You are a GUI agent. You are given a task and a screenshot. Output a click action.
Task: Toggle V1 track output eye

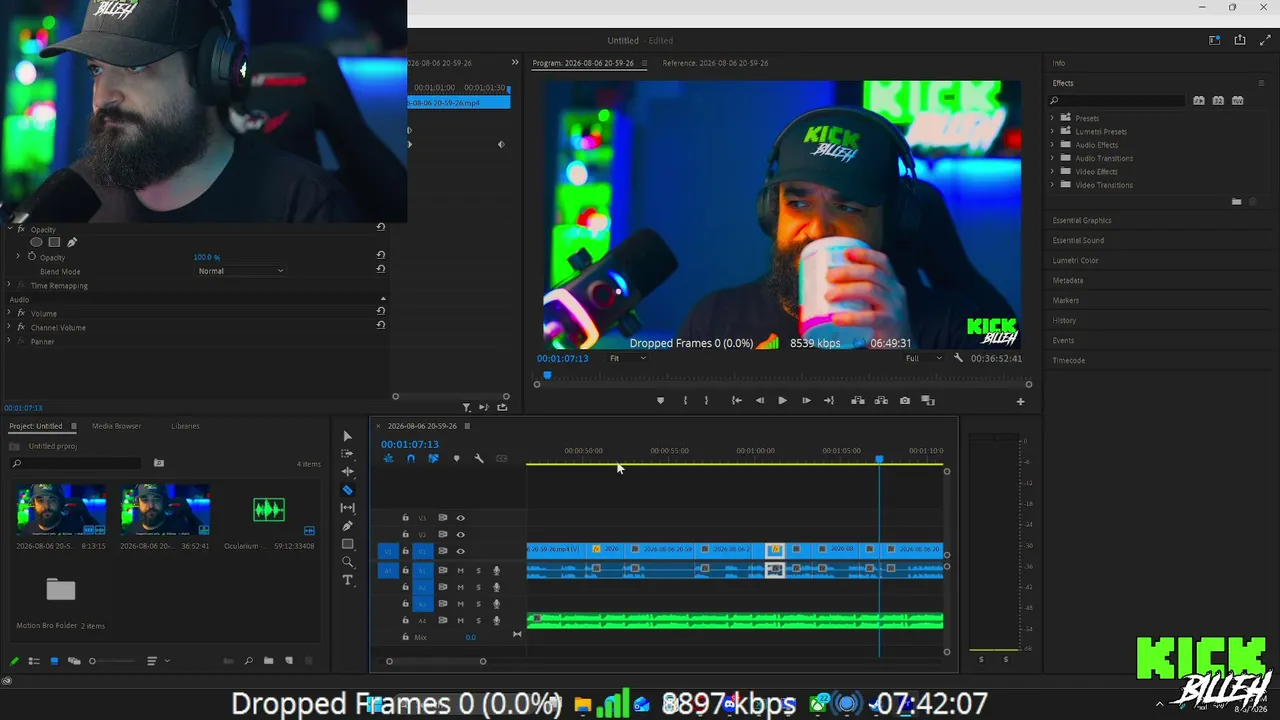461,551
